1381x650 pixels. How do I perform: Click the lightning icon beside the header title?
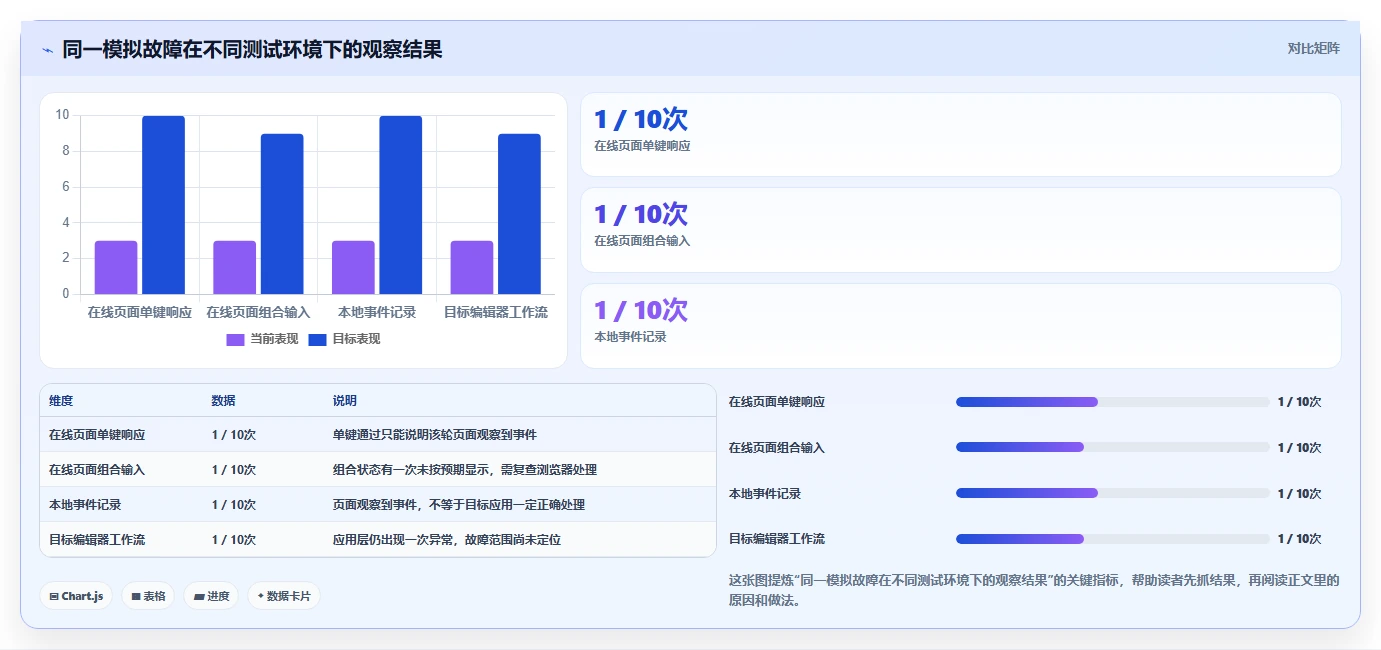click(x=47, y=50)
